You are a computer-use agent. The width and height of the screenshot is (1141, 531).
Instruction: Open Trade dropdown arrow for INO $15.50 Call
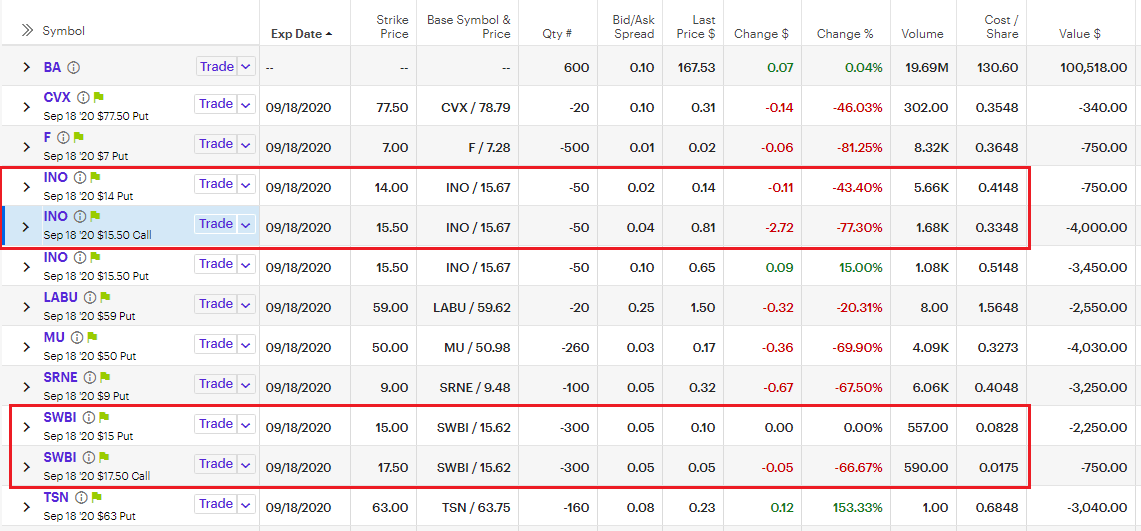pyautogui.click(x=246, y=224)
